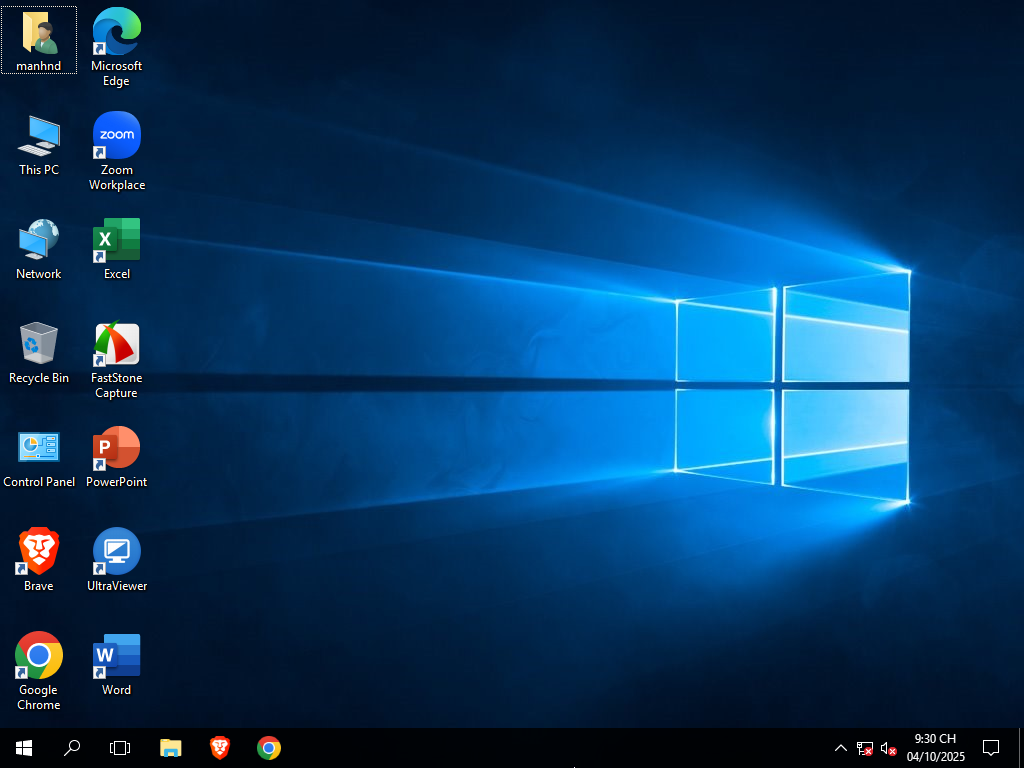Unmute the system volume in the tray

(886, 747)
